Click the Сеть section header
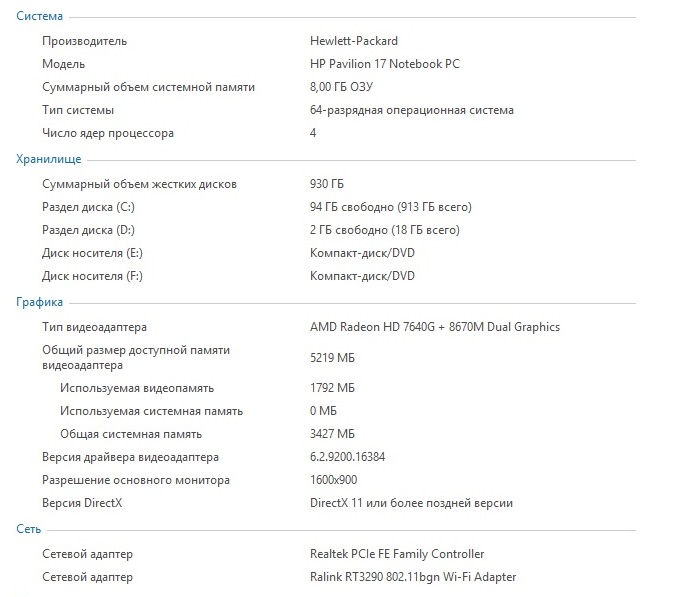Screen dimensions: 690x597 (x=29, y=529)
